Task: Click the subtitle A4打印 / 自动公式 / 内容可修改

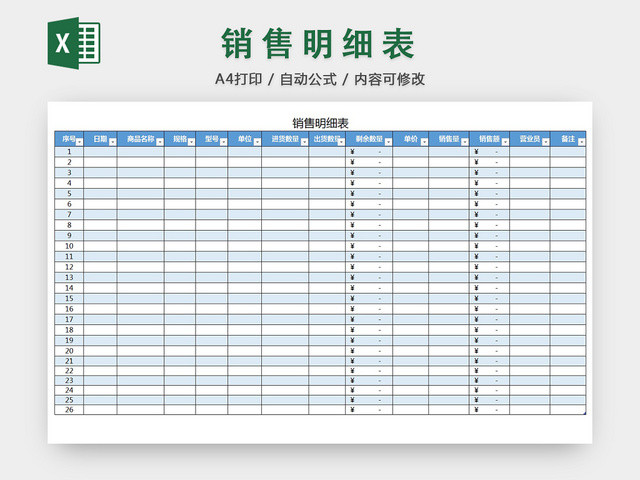Action: [x=320, y=79]
